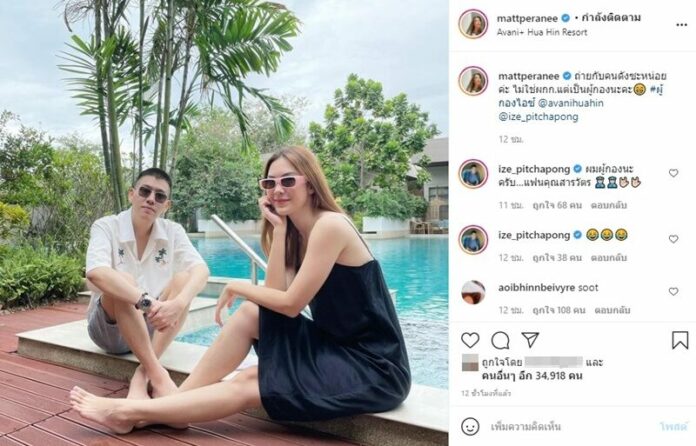Screen dimensions: 696x446
Task: Like ize_pitchapong's first comment
Action: tap(673, 173)
